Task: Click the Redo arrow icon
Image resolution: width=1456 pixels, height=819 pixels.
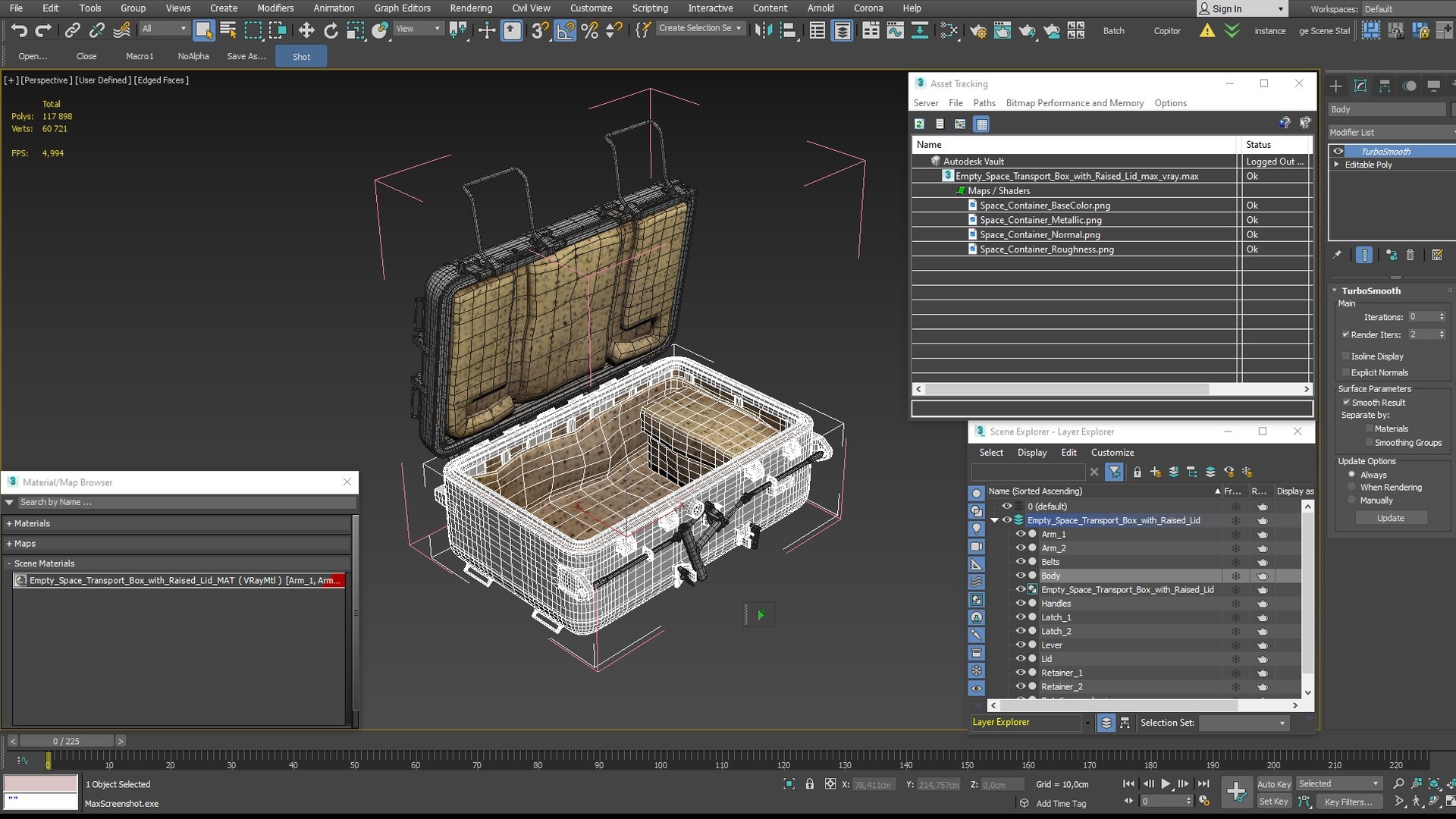Action: click(43, 30)
